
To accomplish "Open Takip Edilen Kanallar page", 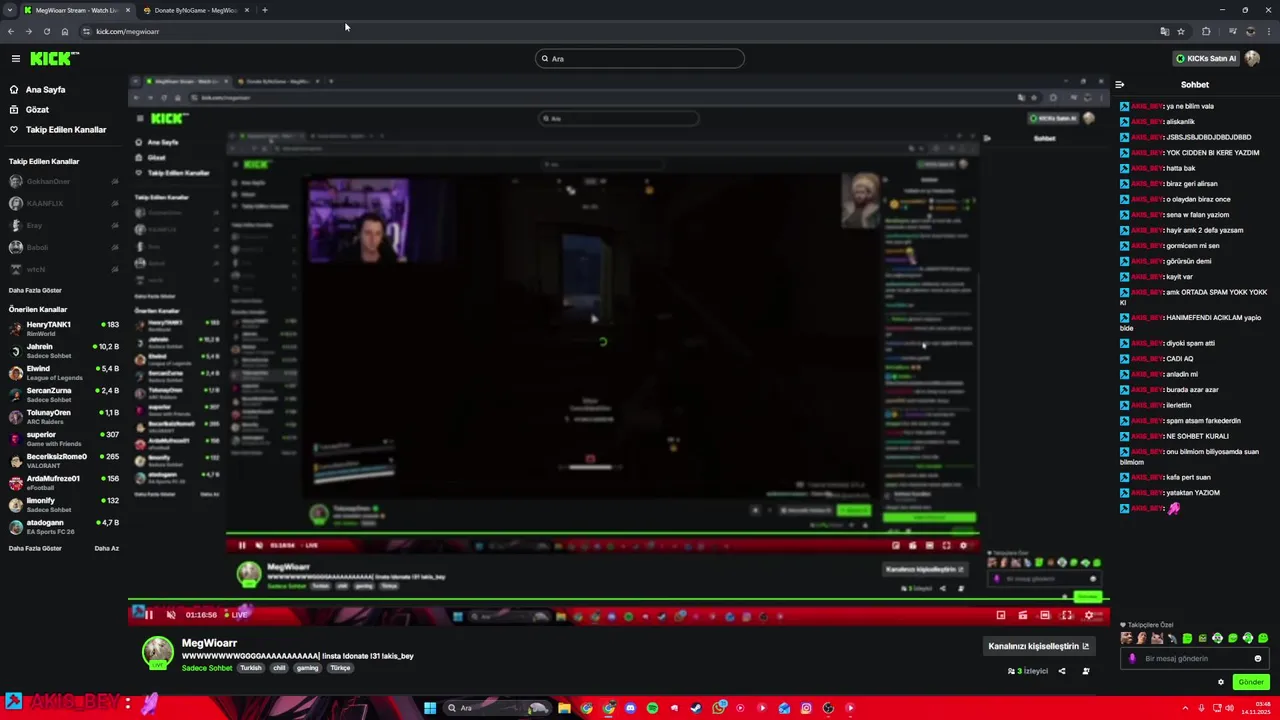I will [x=57, y=130].
